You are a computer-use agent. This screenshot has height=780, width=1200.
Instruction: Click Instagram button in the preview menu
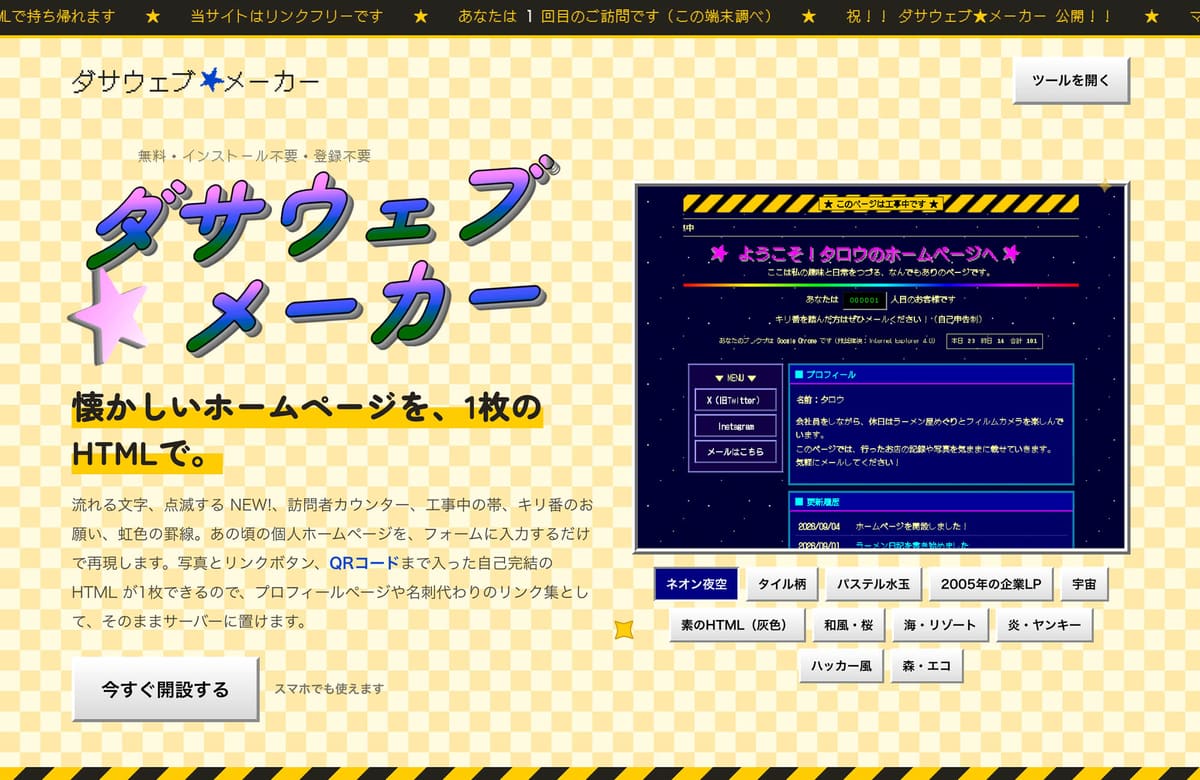(735, 426)
